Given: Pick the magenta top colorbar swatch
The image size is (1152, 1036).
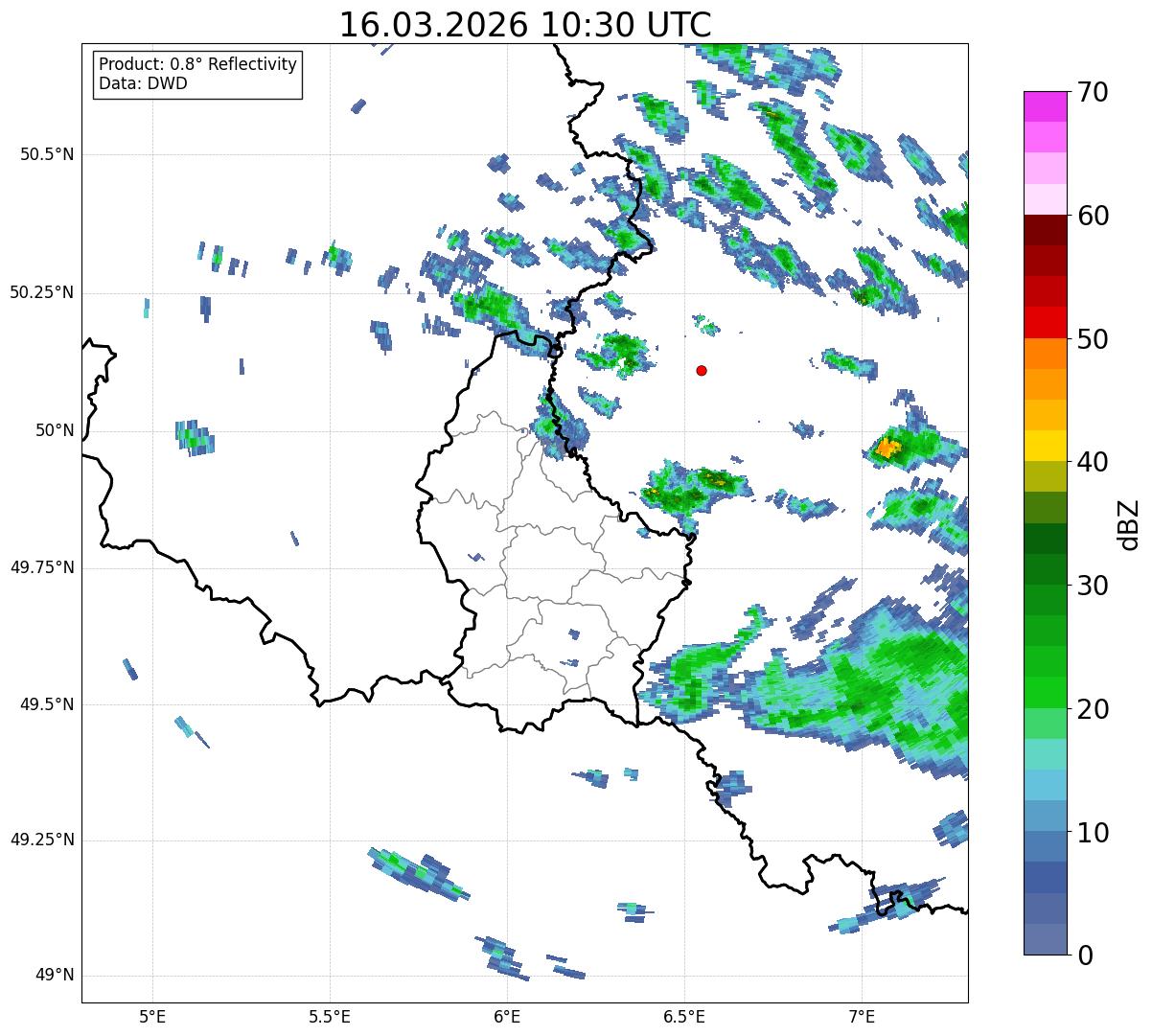Looking at the screenshot, I should point(1046,106).
